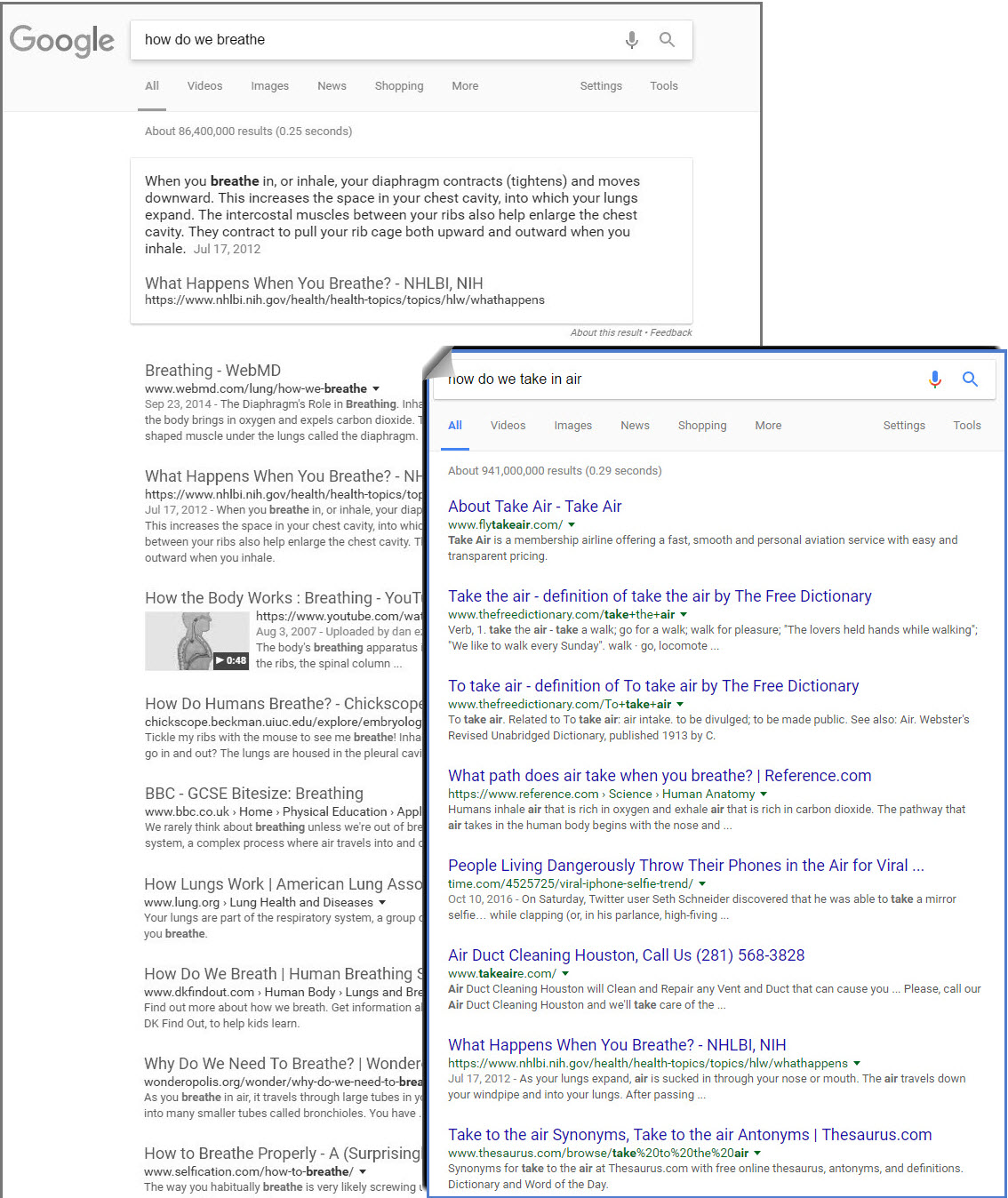The width and height of the screenshot is (1008, 1198).
Task: Open 'BBC - GCSE Bitesize: Breathing' result
Action: coord(254,794)
